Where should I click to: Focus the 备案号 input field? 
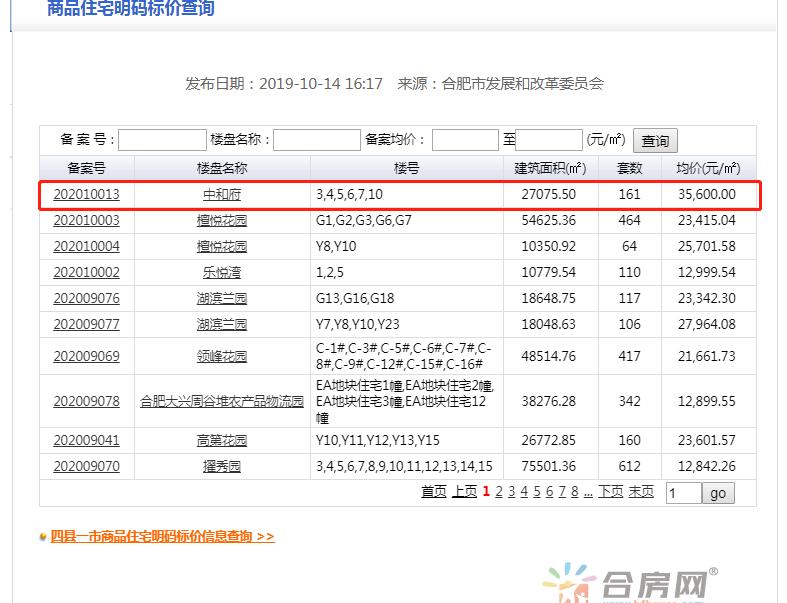(162, 140)
